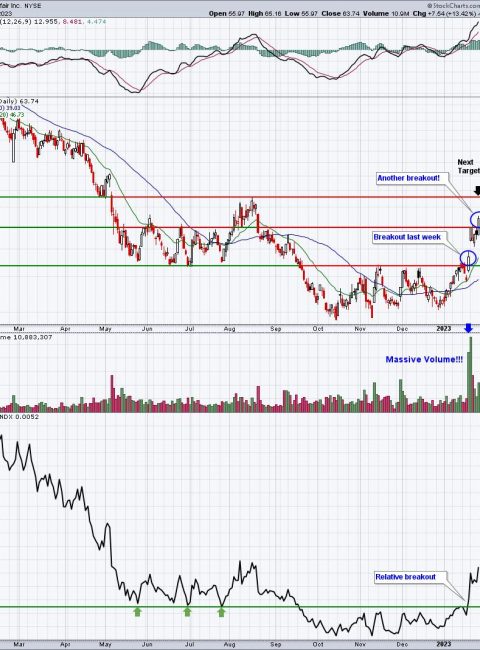This screenshot has width=480, height=650.
Task: Click the first green up arrow near May-June
Action: 137,612
